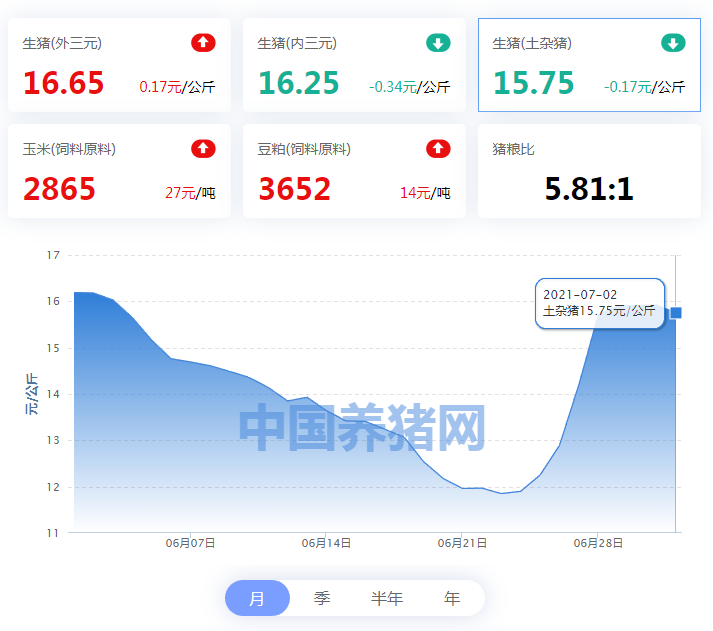Click red up arrow on 生猪(外三元) card
Viewport: 713px width, 631px height.
[203, 43]
